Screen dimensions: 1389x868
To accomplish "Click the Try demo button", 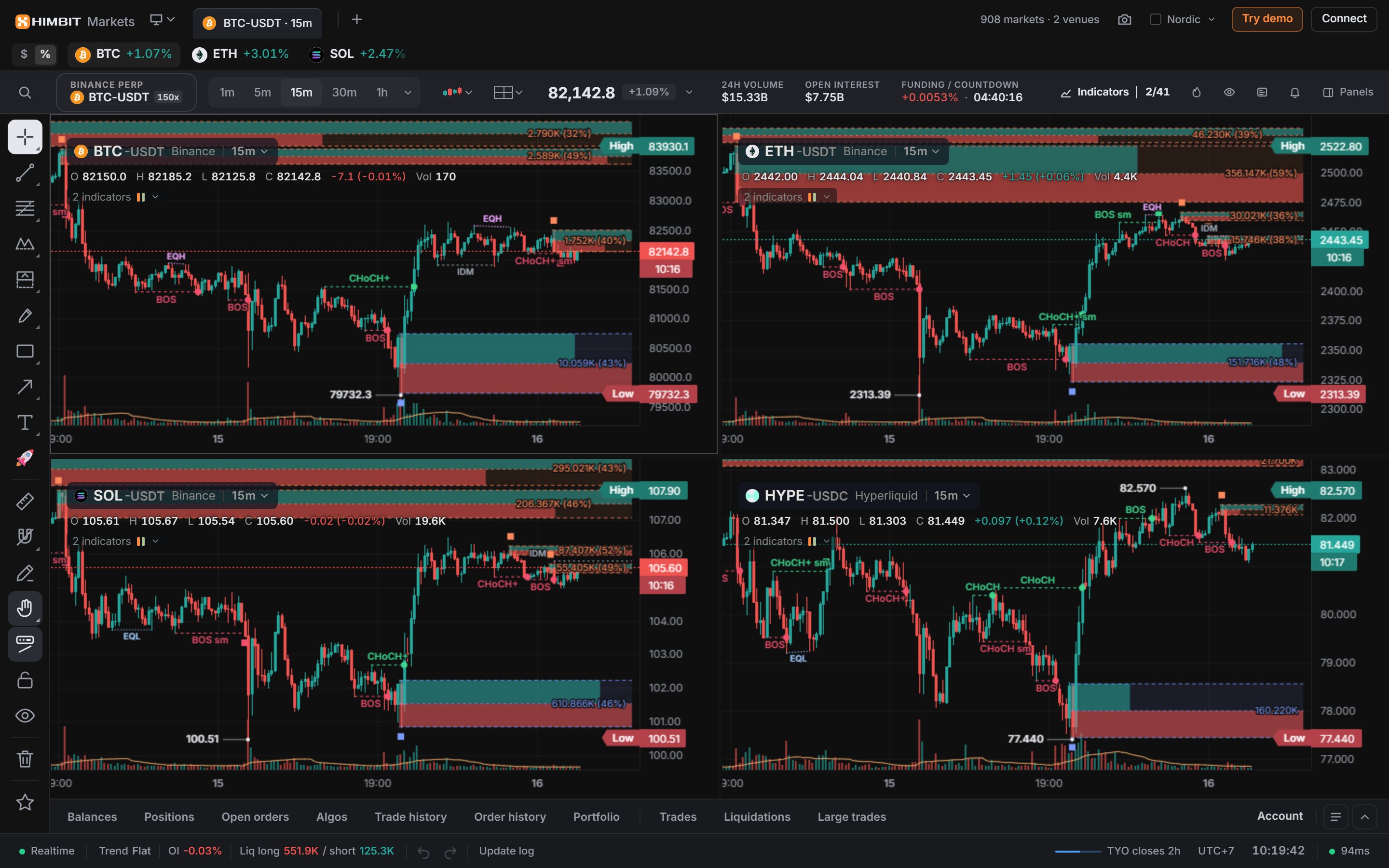I will pyautogui.click(x=1267, y=19).
